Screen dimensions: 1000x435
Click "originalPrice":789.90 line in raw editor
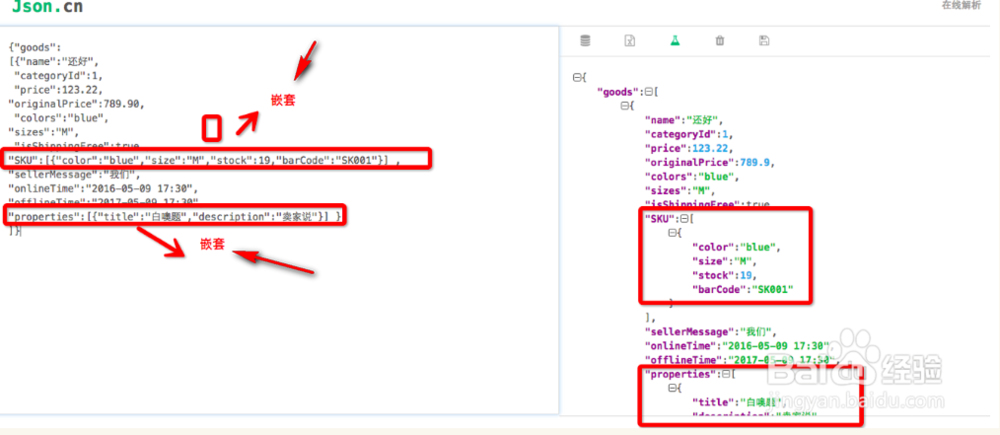77,104
